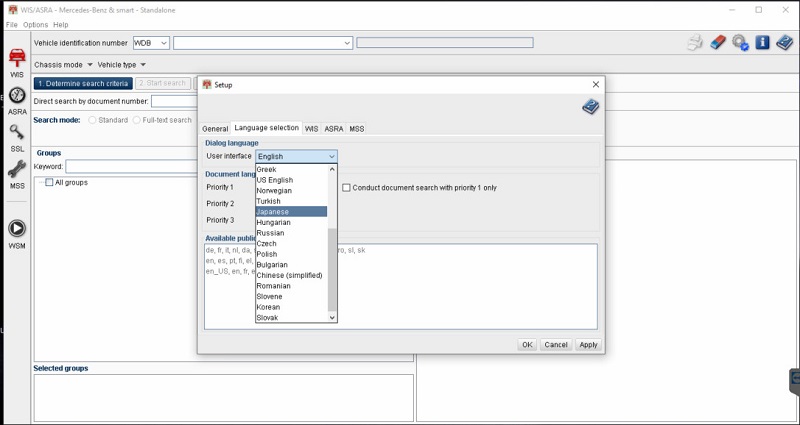Click the field right of VIN combo box
800x425 pixels.
[x=445, y=43]
